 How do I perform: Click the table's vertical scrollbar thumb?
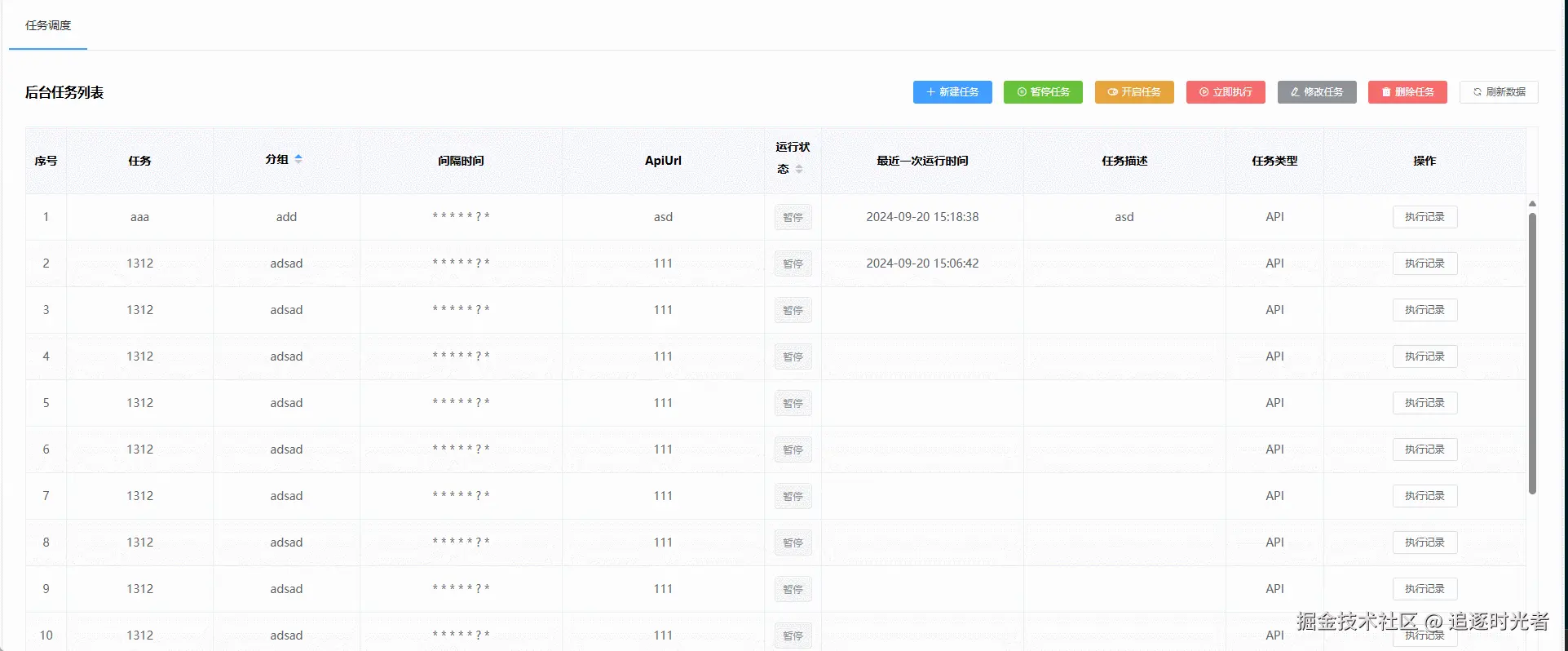[1532, 353]
